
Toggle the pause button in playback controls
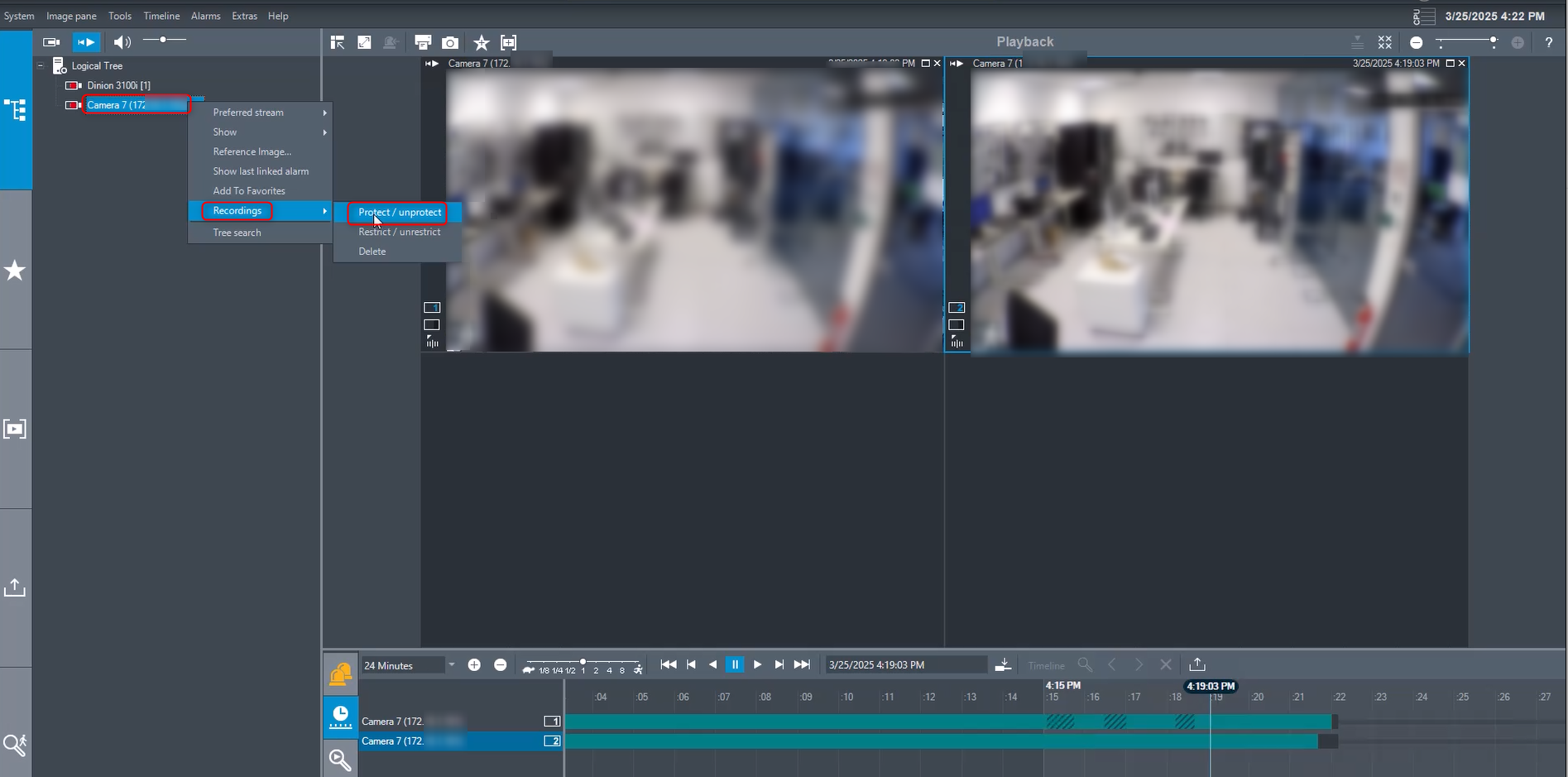(x=734, y=664)
